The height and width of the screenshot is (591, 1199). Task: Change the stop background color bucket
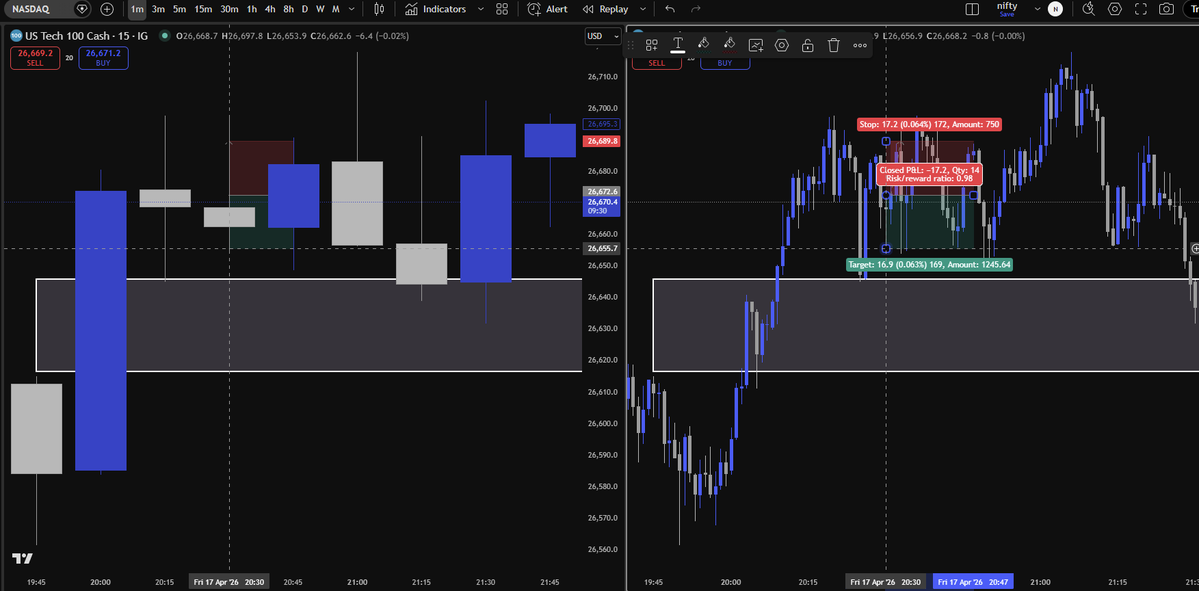[729, 45]
